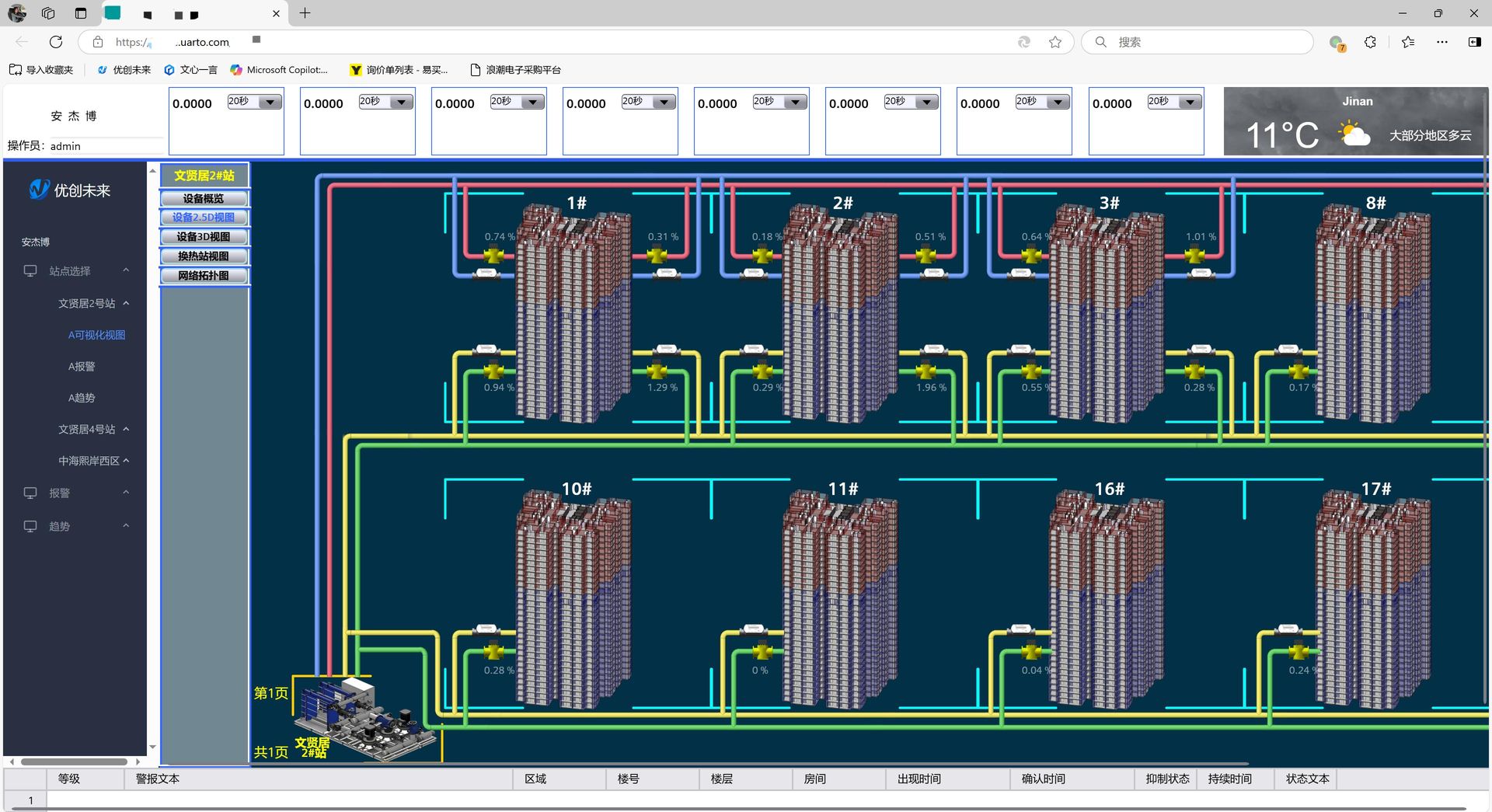Screen dimensions: 1492x812
Task: Open the A报警 link in sidebar
Action: (x=82, y=367)
